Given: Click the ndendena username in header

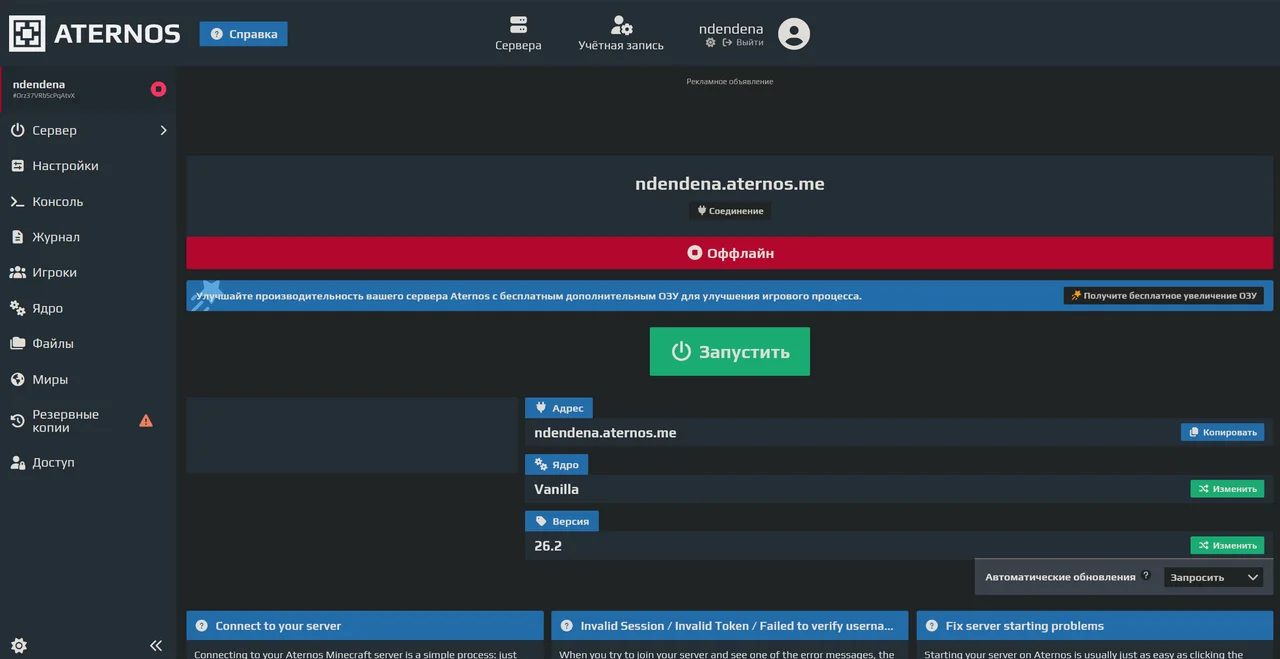Looking at the screenshot, I should tap(731, 29).
